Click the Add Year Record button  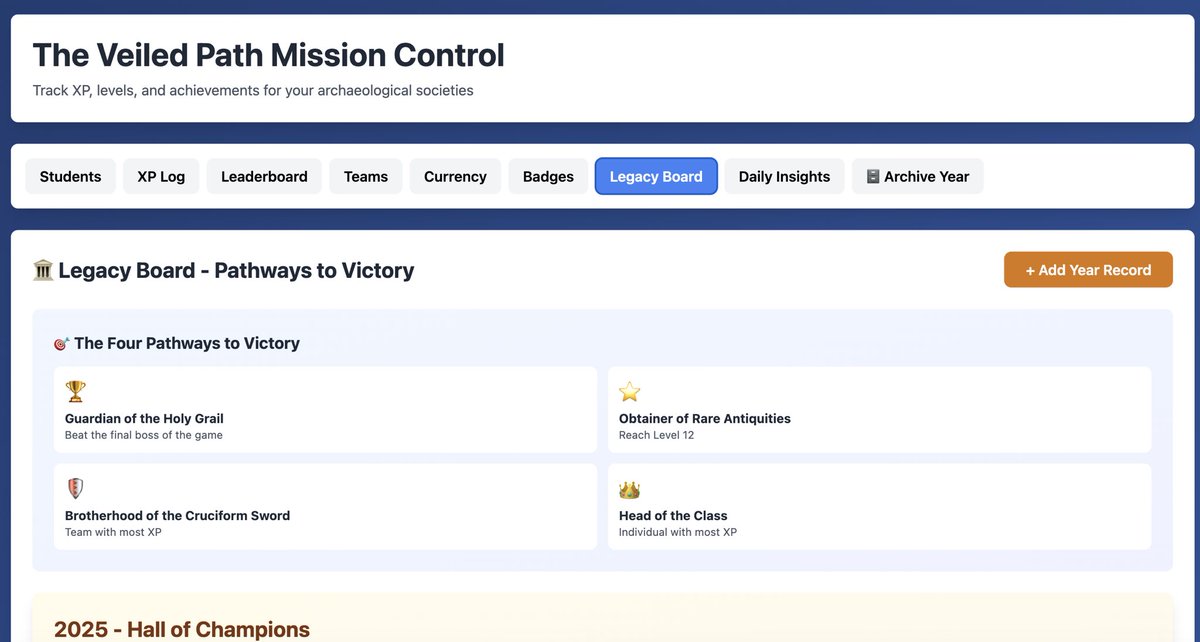pyautogui.click(x=1088, y=269)
